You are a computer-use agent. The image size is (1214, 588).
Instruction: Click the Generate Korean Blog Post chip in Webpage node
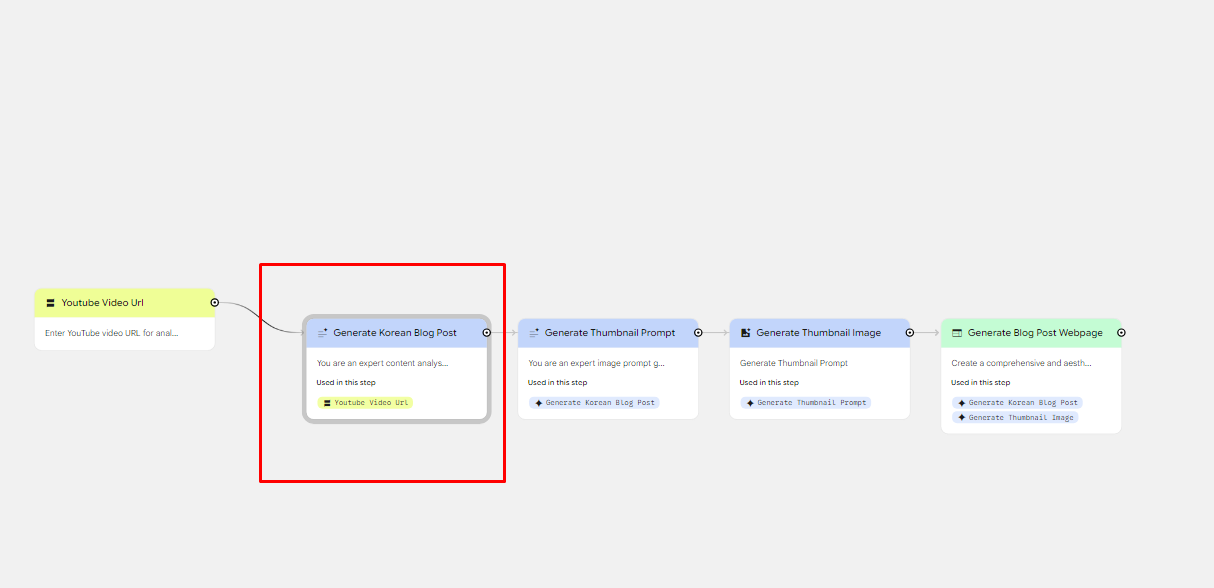[1017, 403]
